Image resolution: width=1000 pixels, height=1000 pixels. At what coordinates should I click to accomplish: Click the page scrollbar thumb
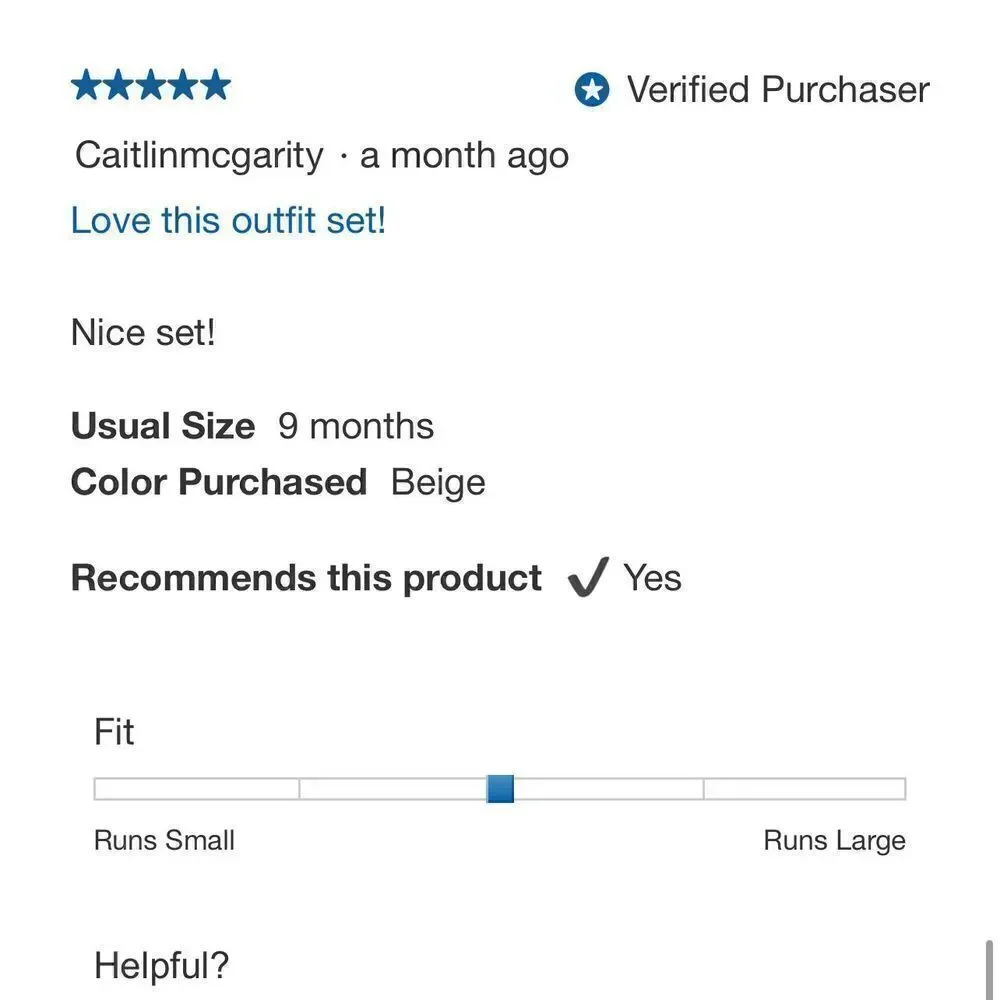pyautogui.click(x=989, y=969)
